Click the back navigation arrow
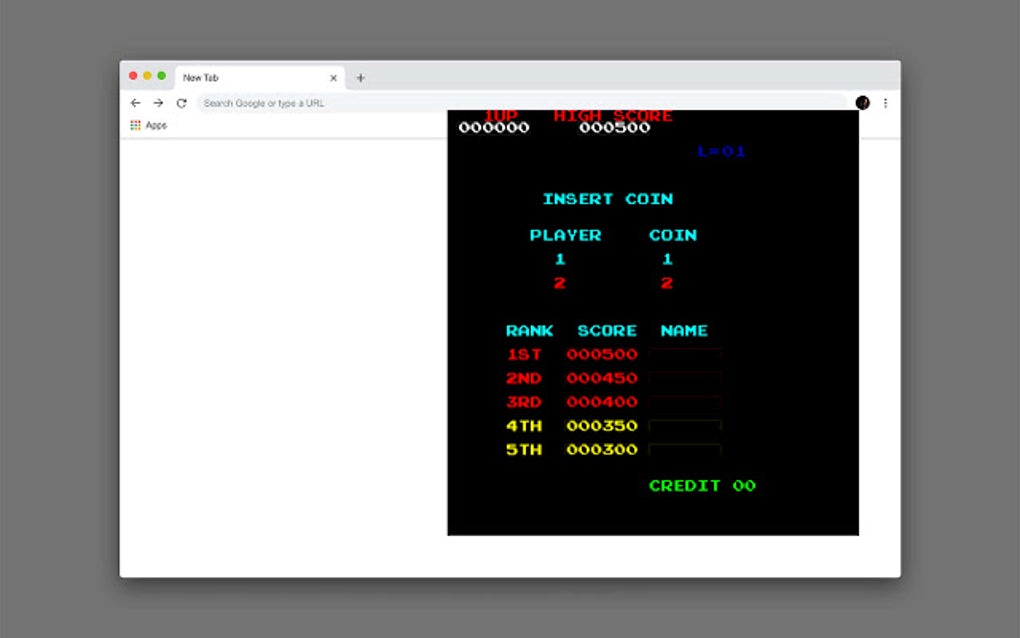Viewport: 1020px width, 638px height. point(135,102)
